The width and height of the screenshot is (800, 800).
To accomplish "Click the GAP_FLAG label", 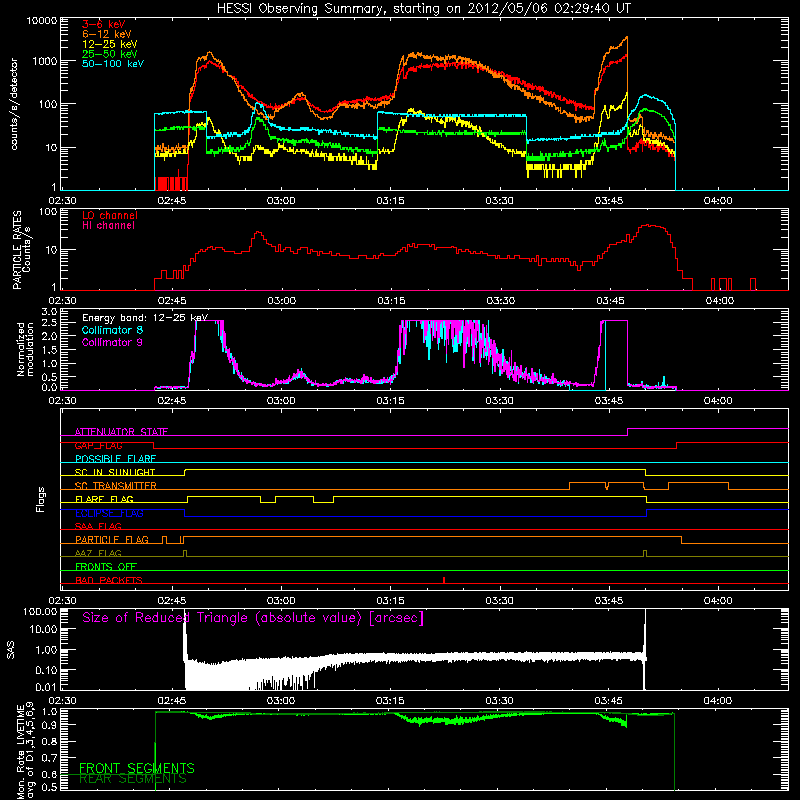I will pos(98,445).
